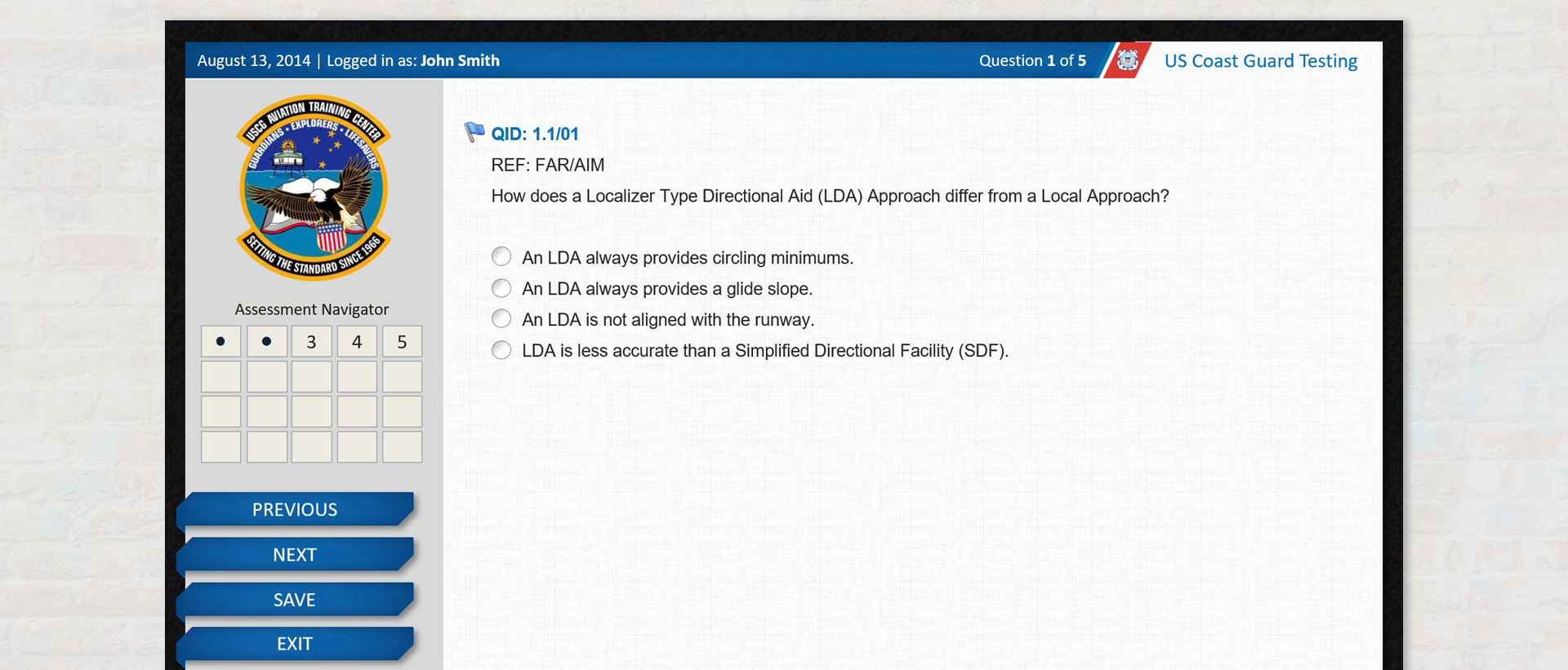The image size is (1568, 670).
Task: Open question 5 in Assessment Navigator
Action: 403,341
